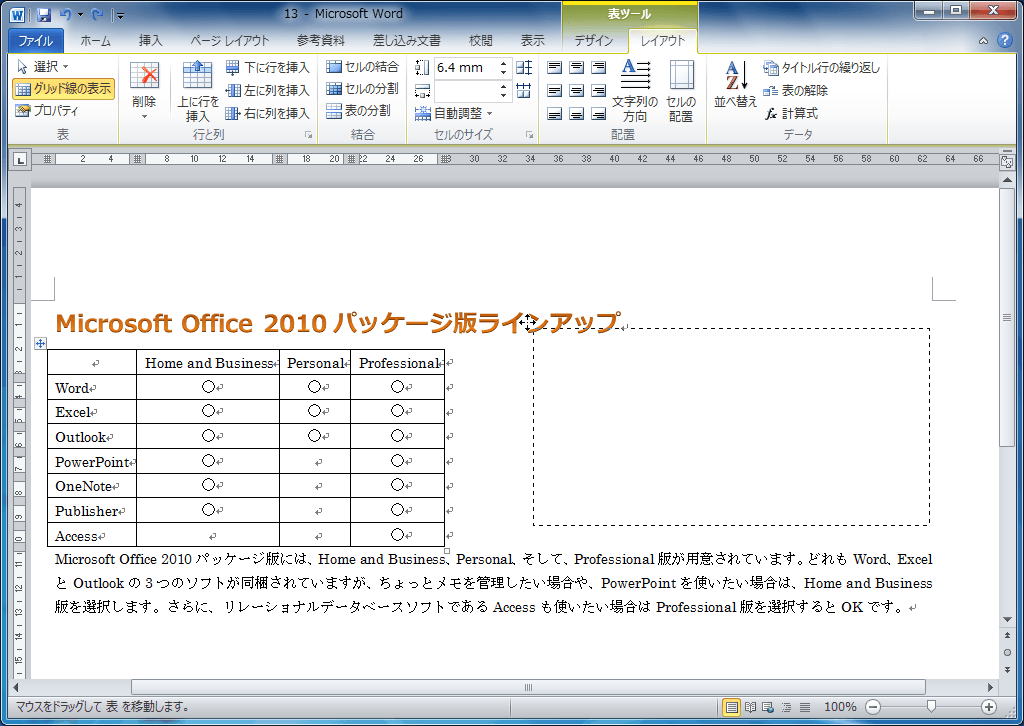Image resolution: width=1024 pixels, height=726 pixels.
Task: Increase row height with up spinner
Action: pos(504,63)
